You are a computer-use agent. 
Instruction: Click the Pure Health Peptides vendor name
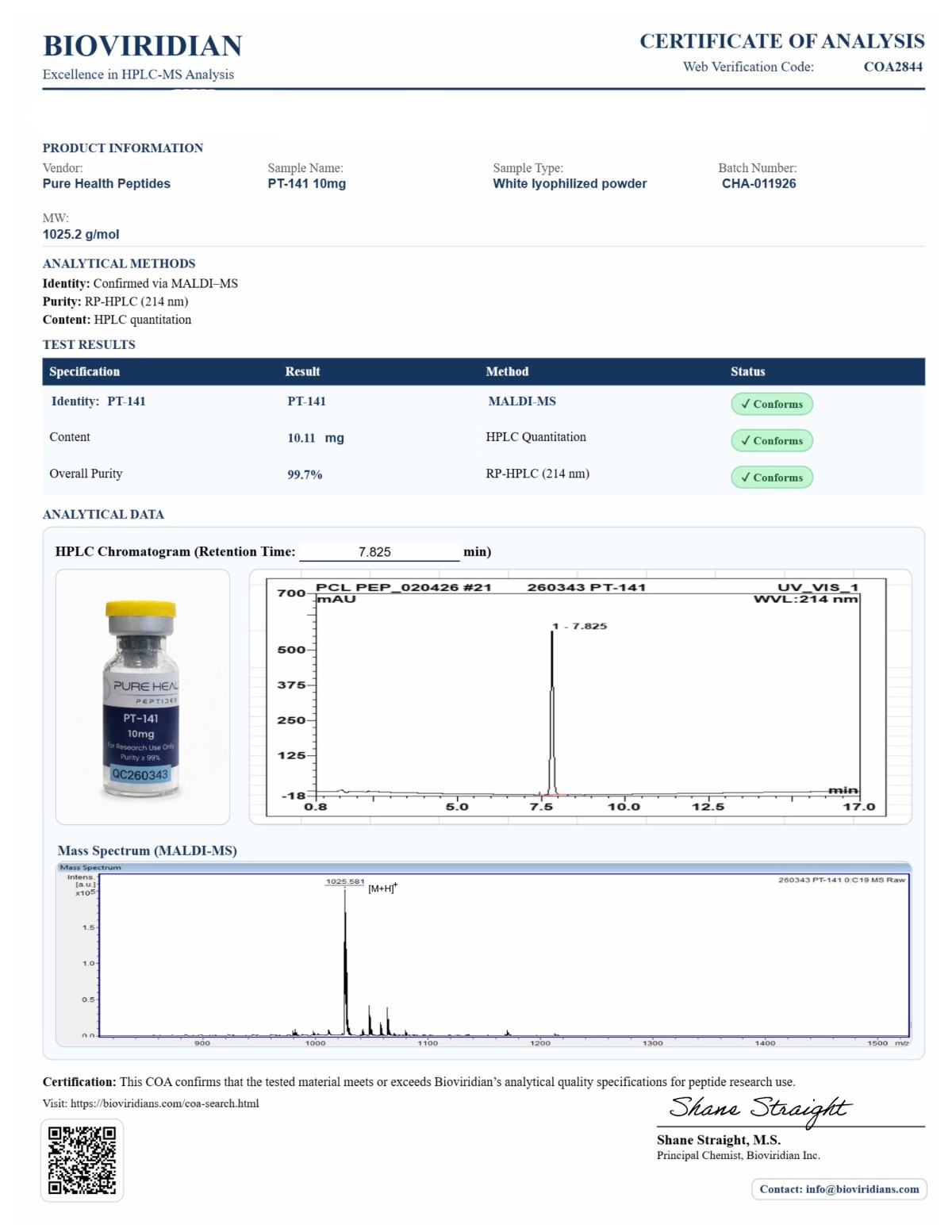[106, 183]
